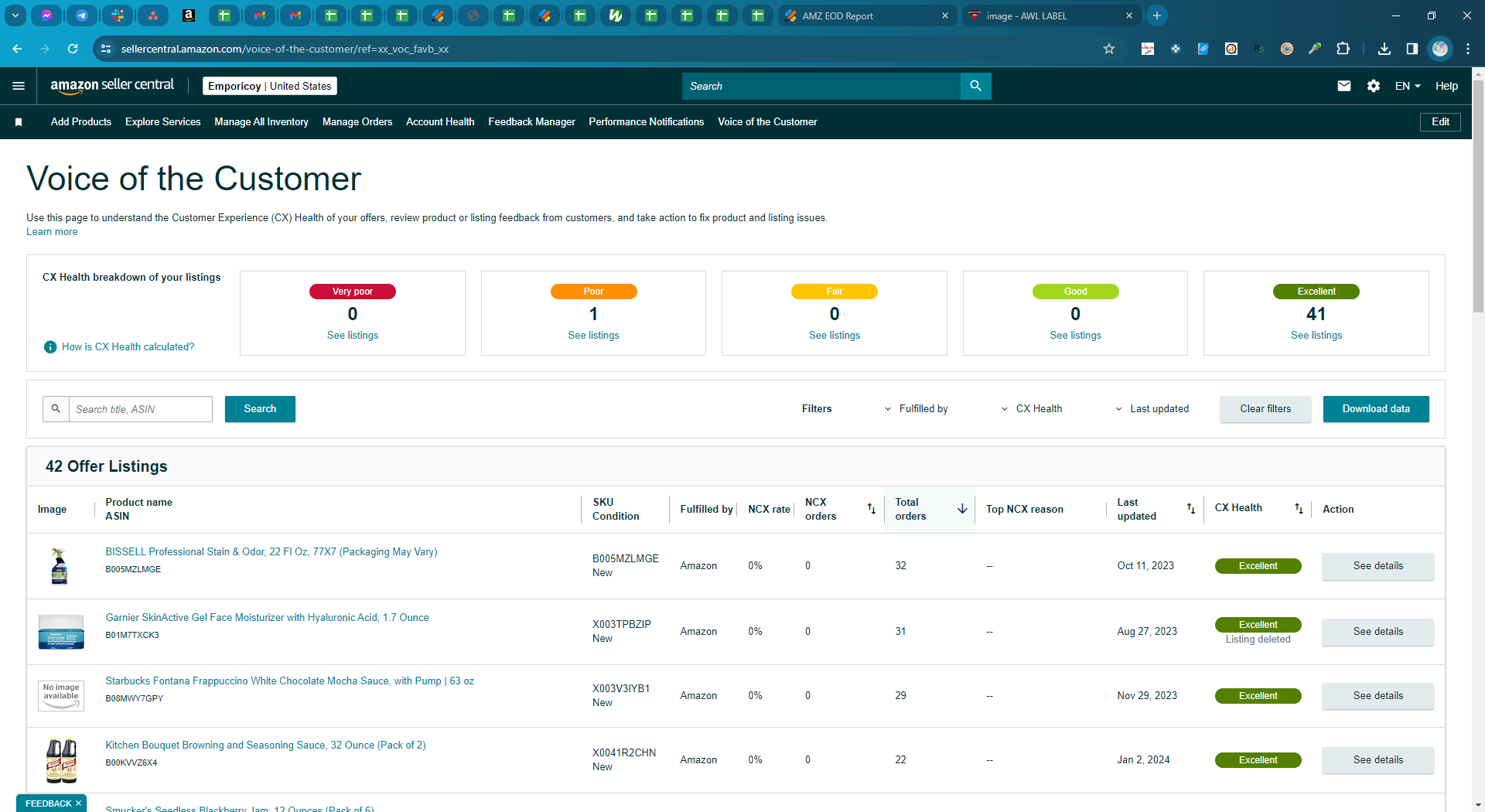This screenshot has width=1485, height=812.
Task: Go to Manage All Inventory
Action: tap(261, 122)
